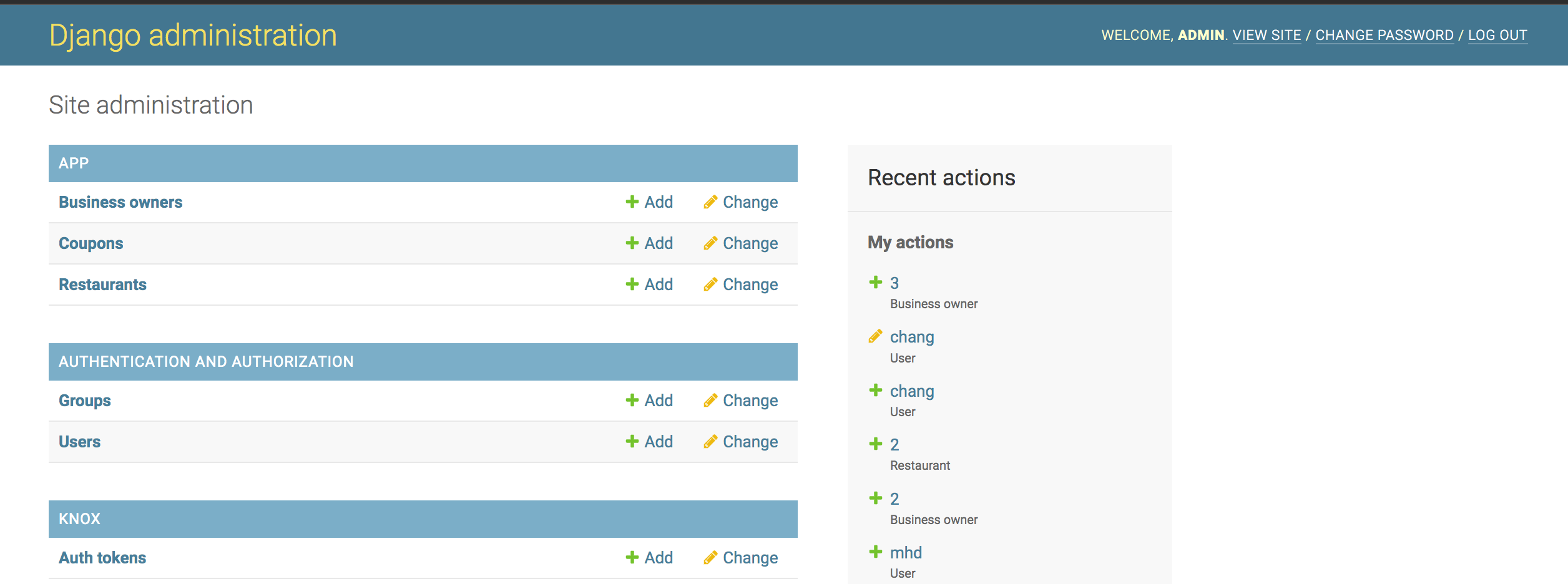Open the APP section header
This screenshot has height=584, width=1568.
(x=74, y=163)
